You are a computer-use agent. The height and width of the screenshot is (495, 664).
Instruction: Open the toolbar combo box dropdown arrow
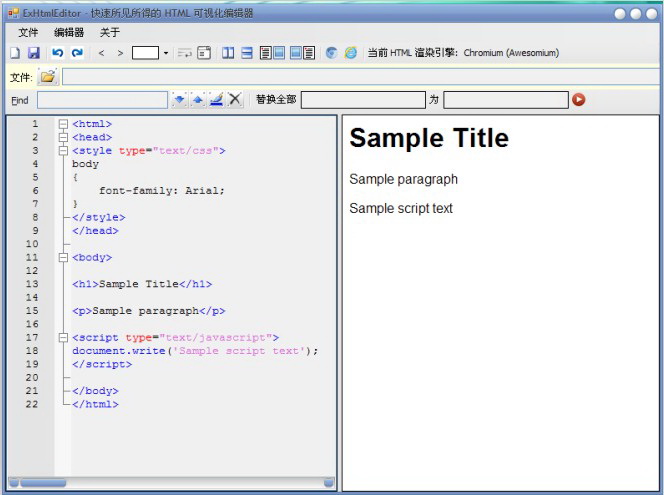click(166, 53)
